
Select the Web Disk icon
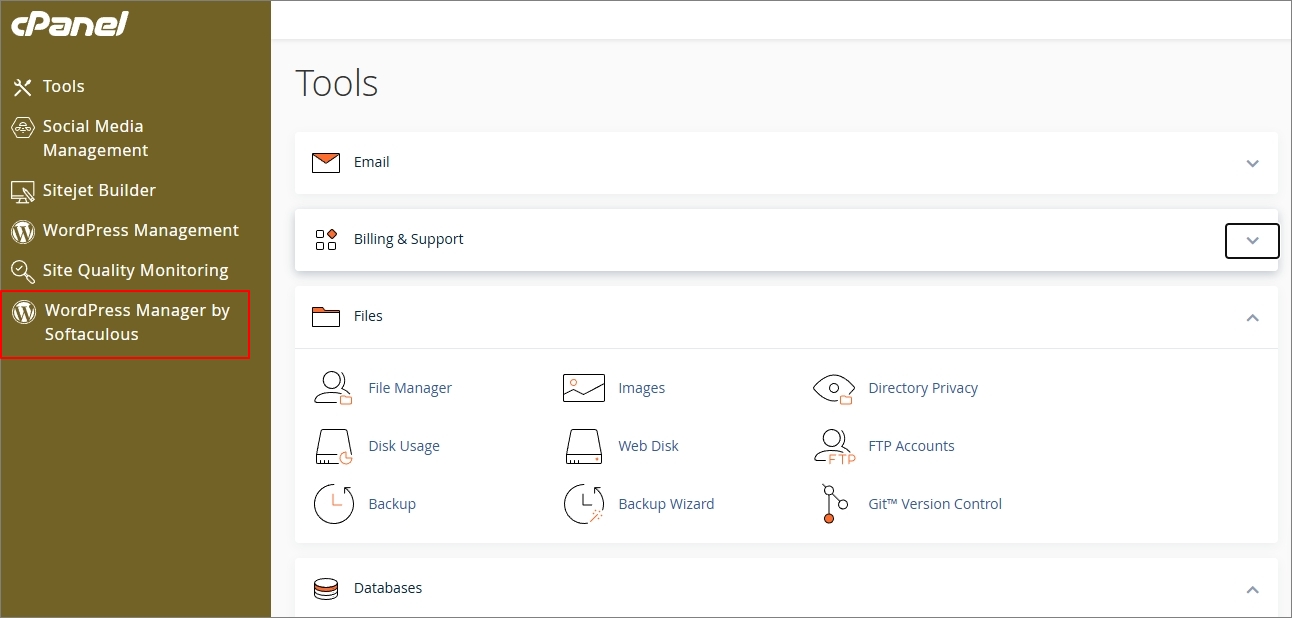(x=583, y=446)
